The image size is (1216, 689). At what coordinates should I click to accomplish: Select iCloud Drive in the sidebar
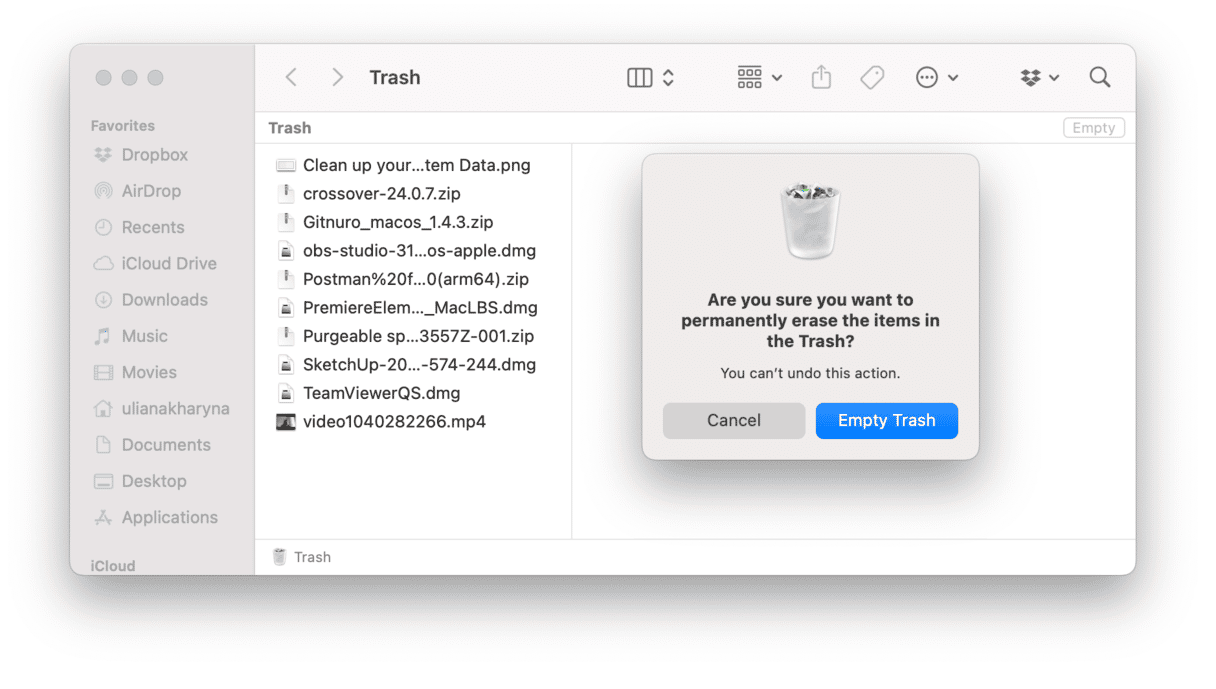pyautogui.click(x=168, y=264)
